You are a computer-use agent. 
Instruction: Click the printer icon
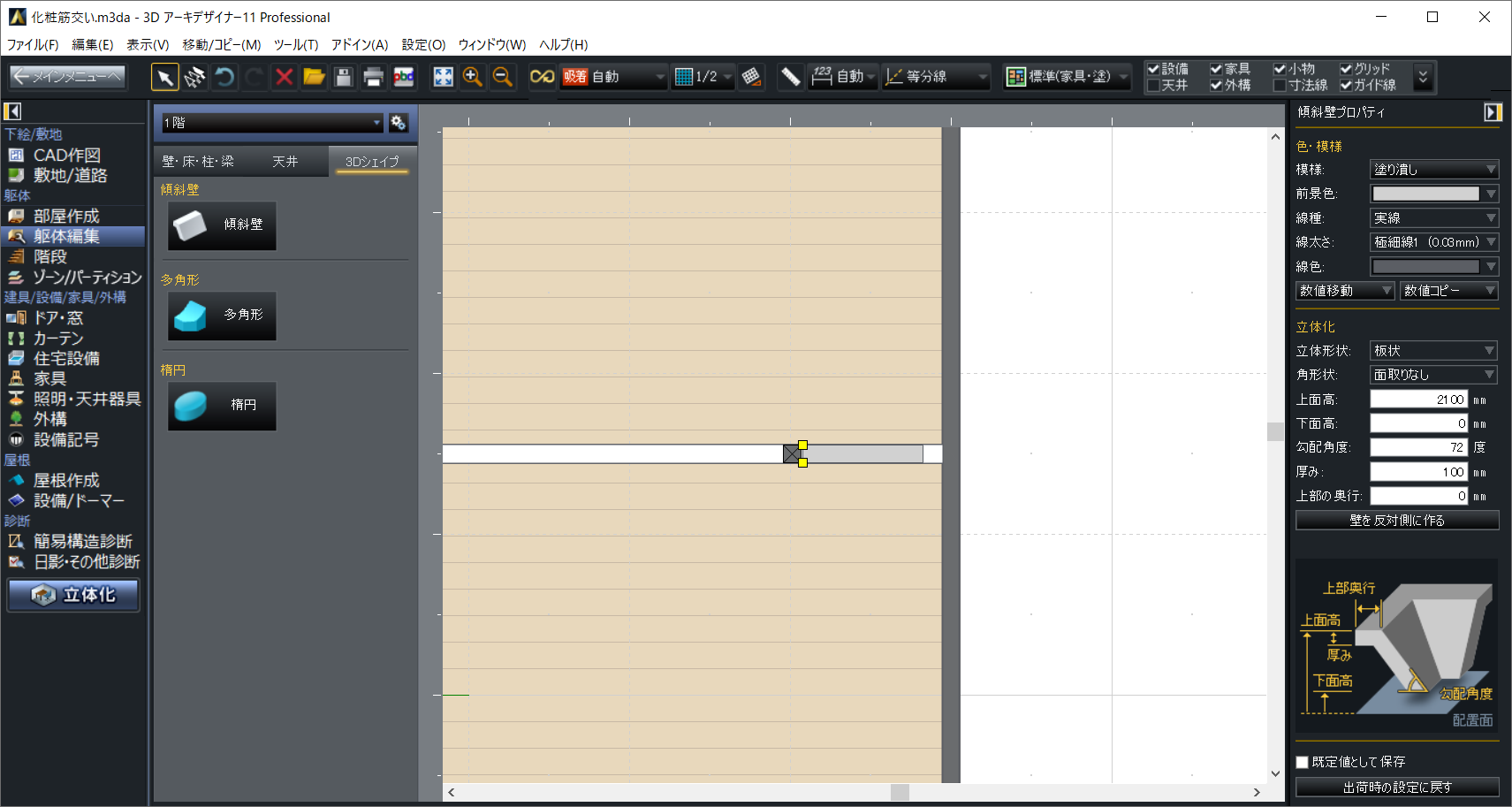tap(373, 78)
